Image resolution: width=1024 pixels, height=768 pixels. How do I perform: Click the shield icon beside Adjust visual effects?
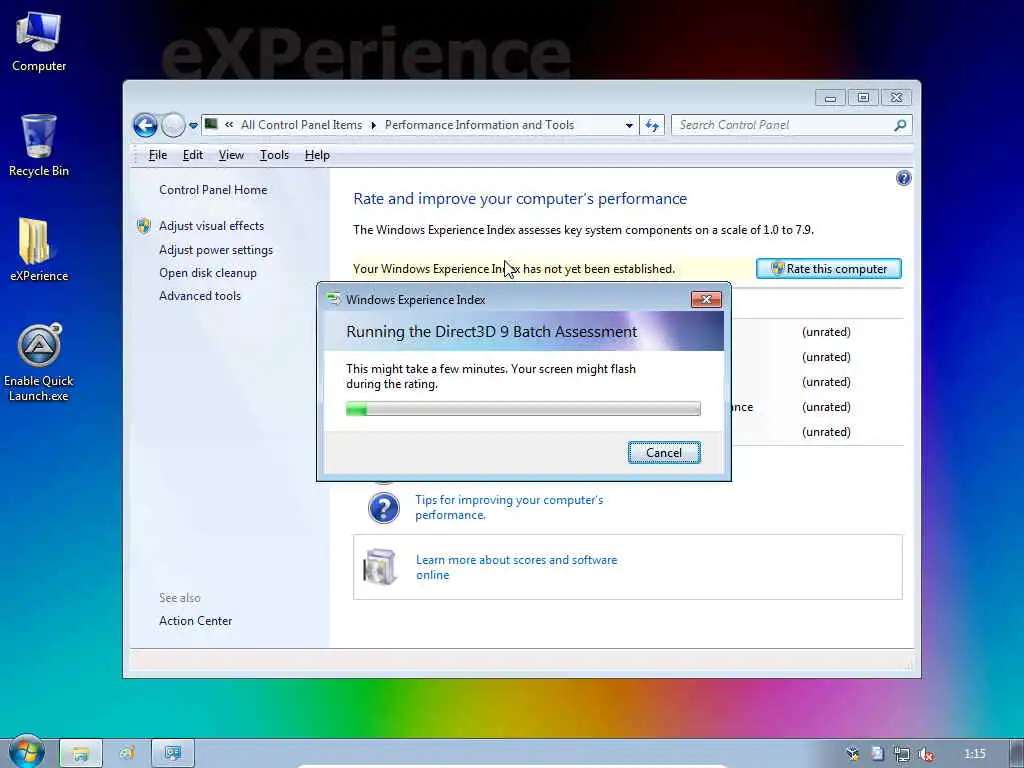(144, 226)
